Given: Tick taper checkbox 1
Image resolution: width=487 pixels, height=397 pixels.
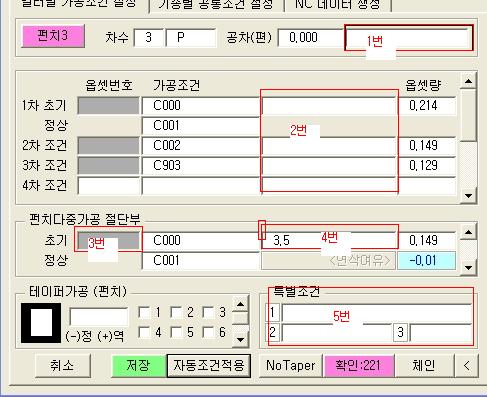Looking at the screenshot, I should 144,312.
